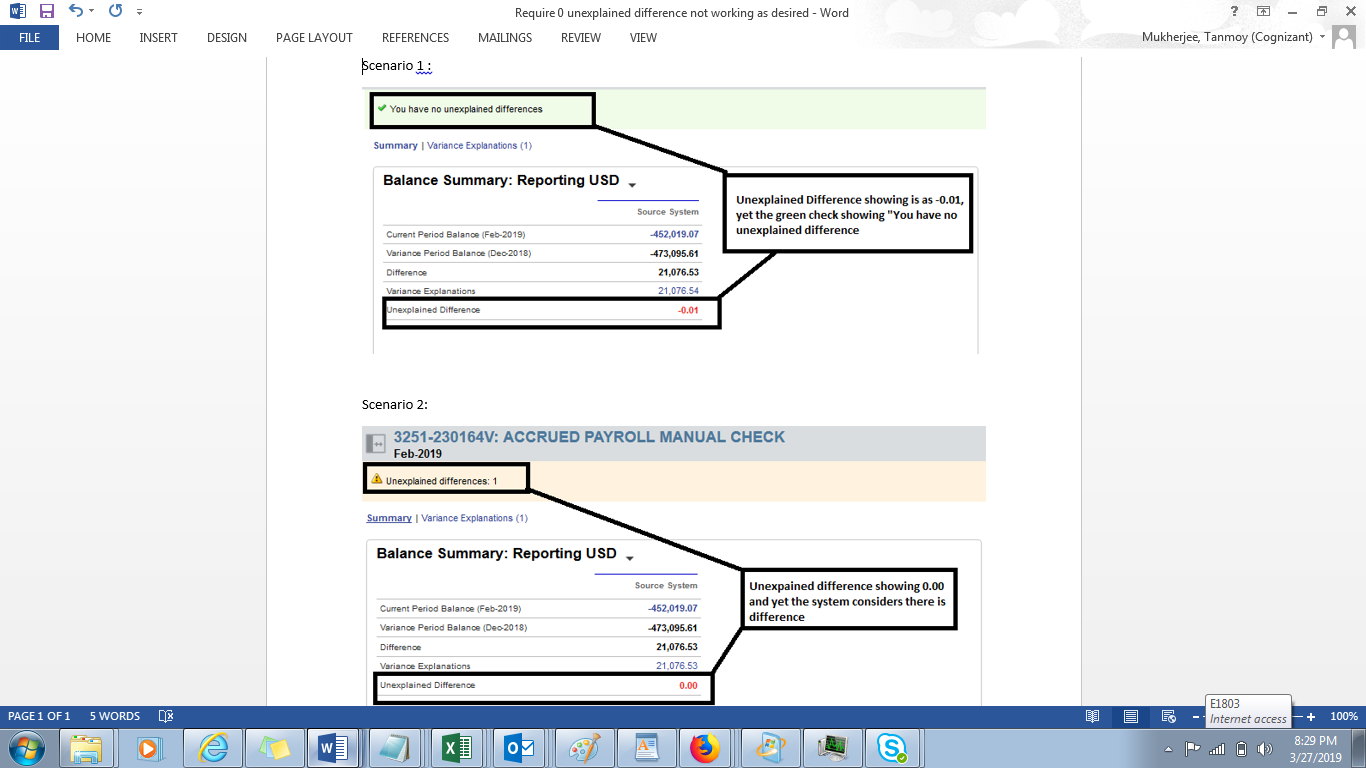The width and height of the screenshot is (1366, 768).
Task: Click the user profile picture
Action: coord(1345,38)
